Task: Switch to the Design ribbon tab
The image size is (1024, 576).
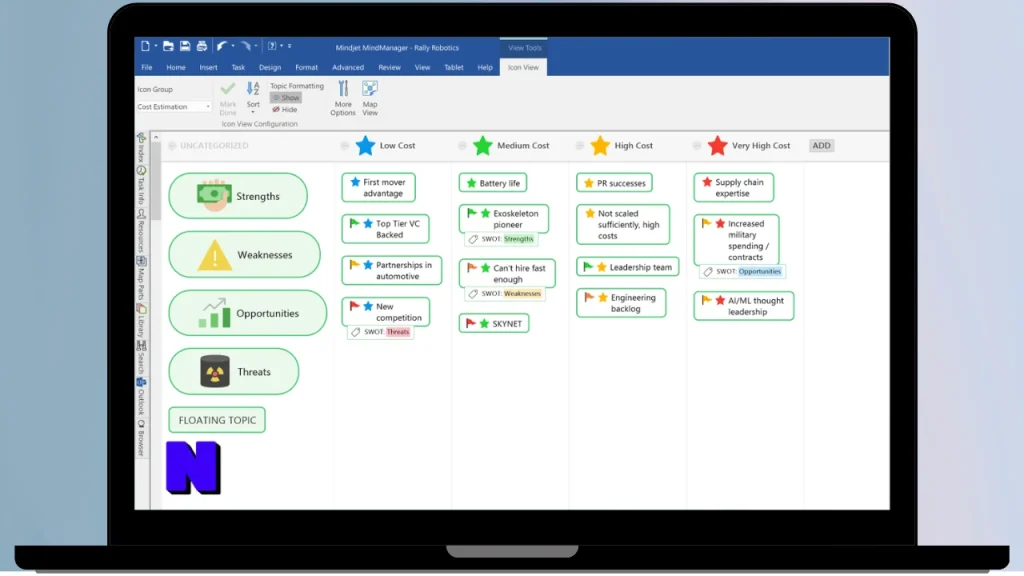Action: coord(270,67)
